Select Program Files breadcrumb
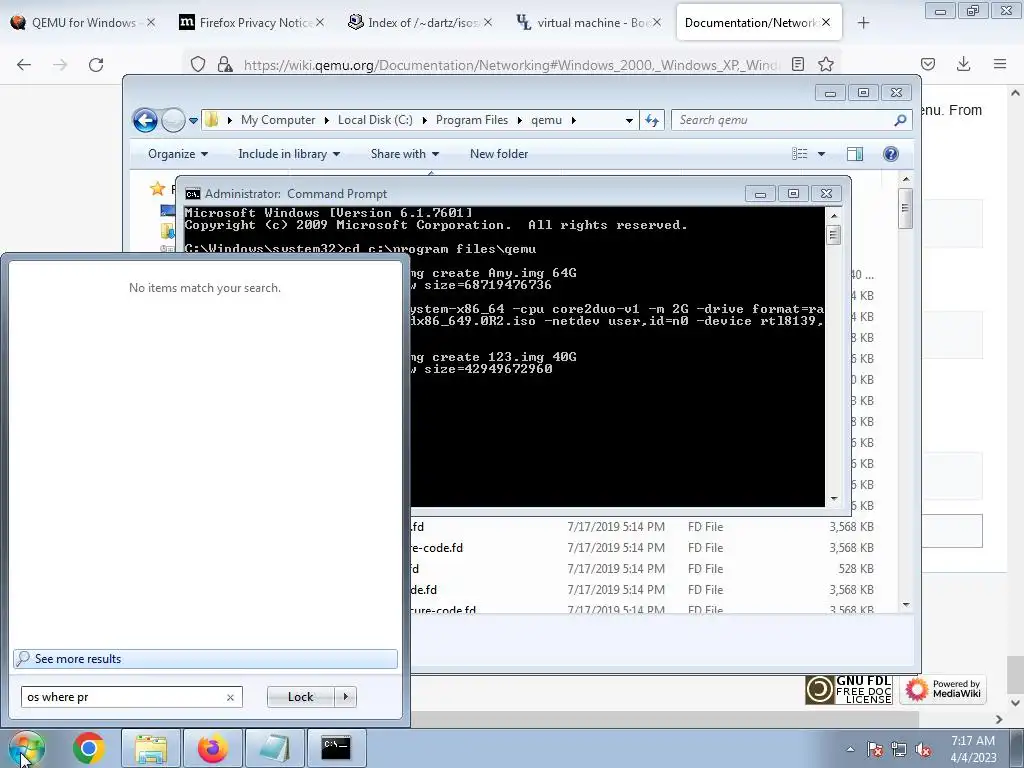Viewport: 1024px width, 768px height. tap(472, 120)
